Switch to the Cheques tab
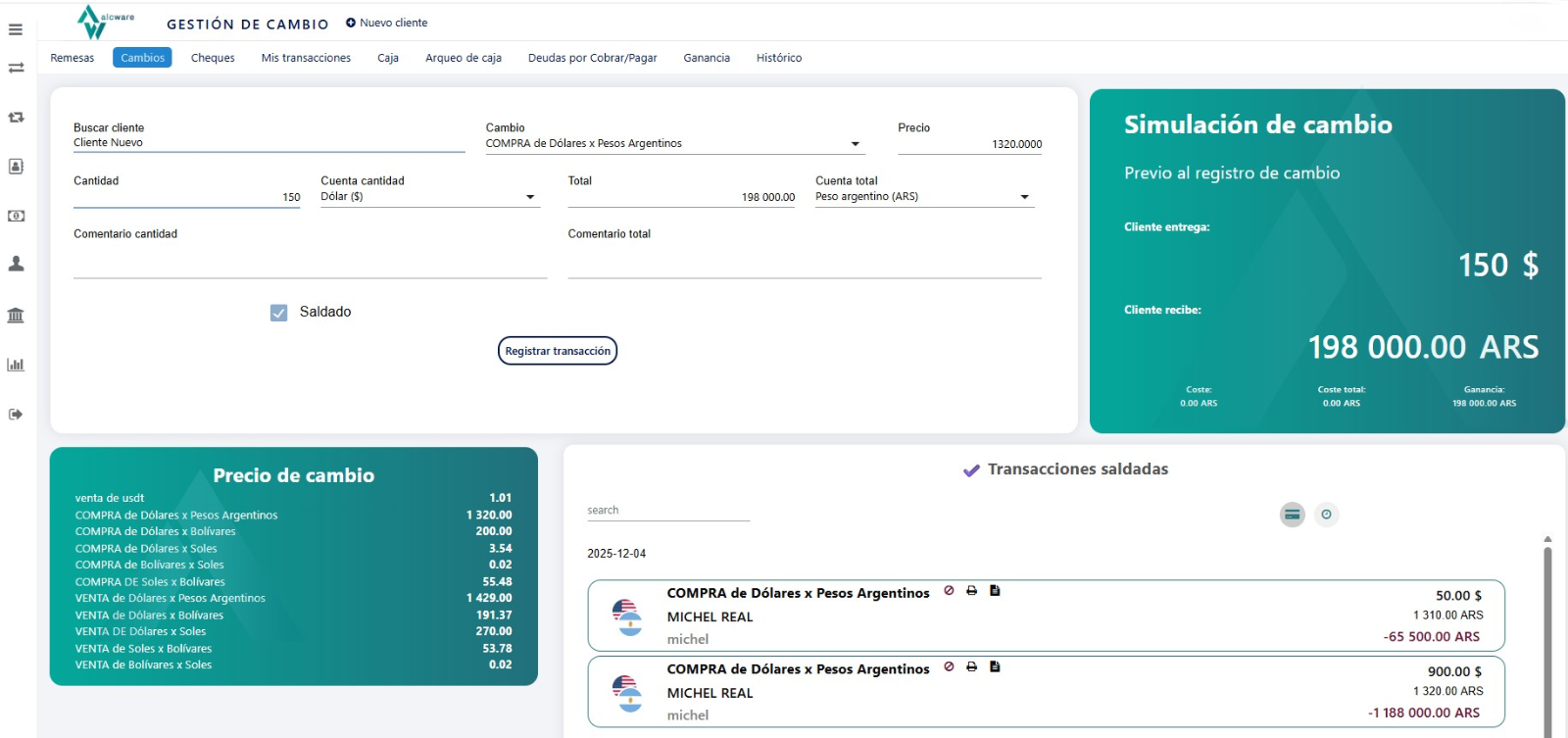 pos(213,58)
